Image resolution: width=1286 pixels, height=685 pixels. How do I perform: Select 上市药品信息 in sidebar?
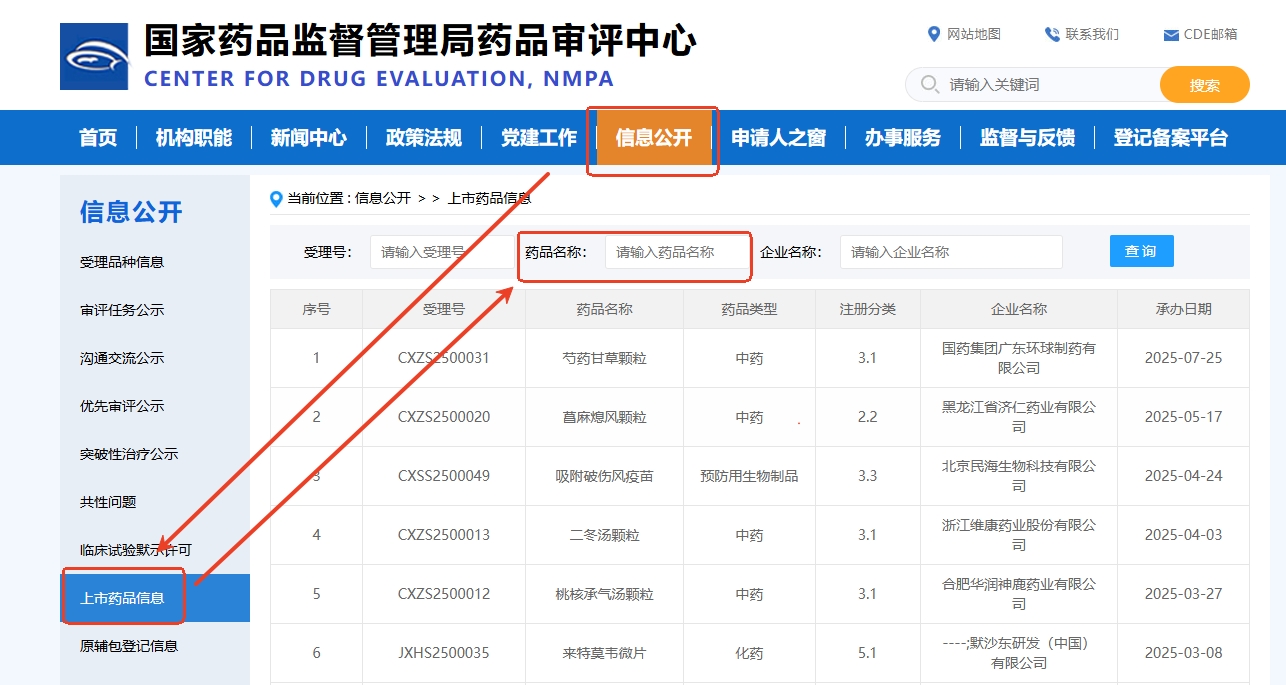tap(155, 598)
